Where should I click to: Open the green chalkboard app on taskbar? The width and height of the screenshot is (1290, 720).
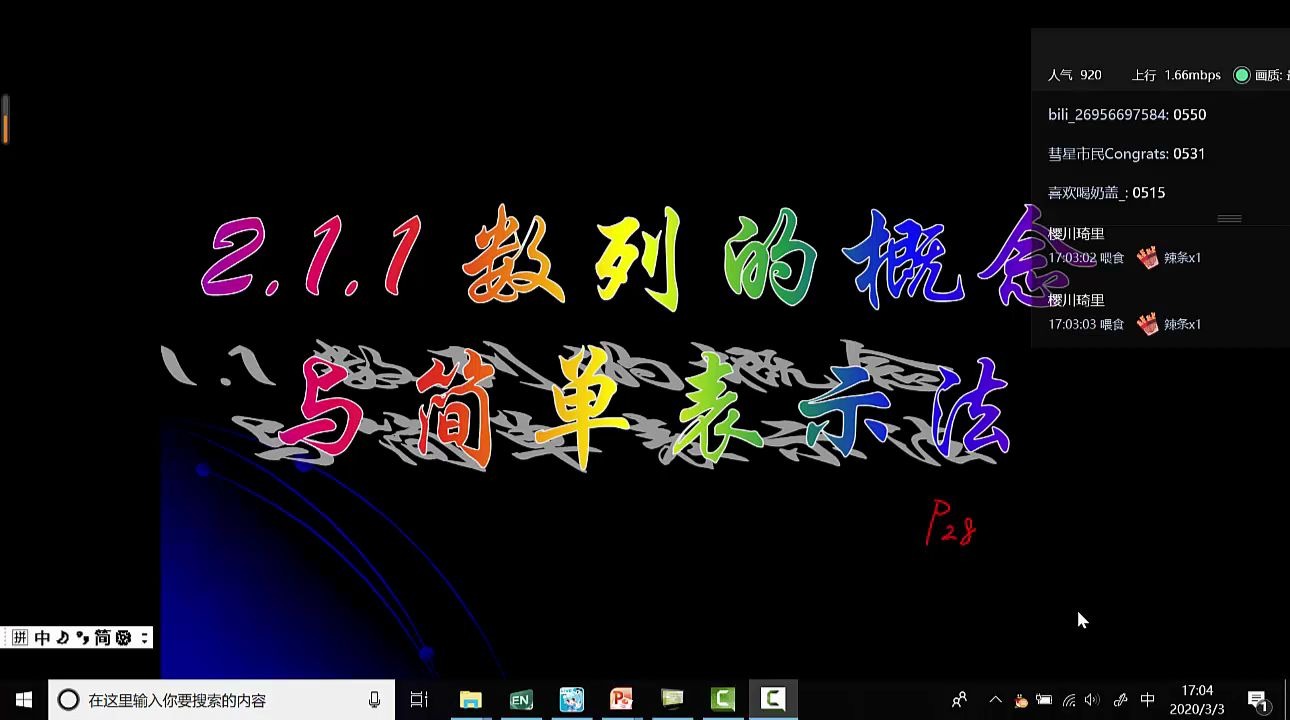tap(672, 700)
